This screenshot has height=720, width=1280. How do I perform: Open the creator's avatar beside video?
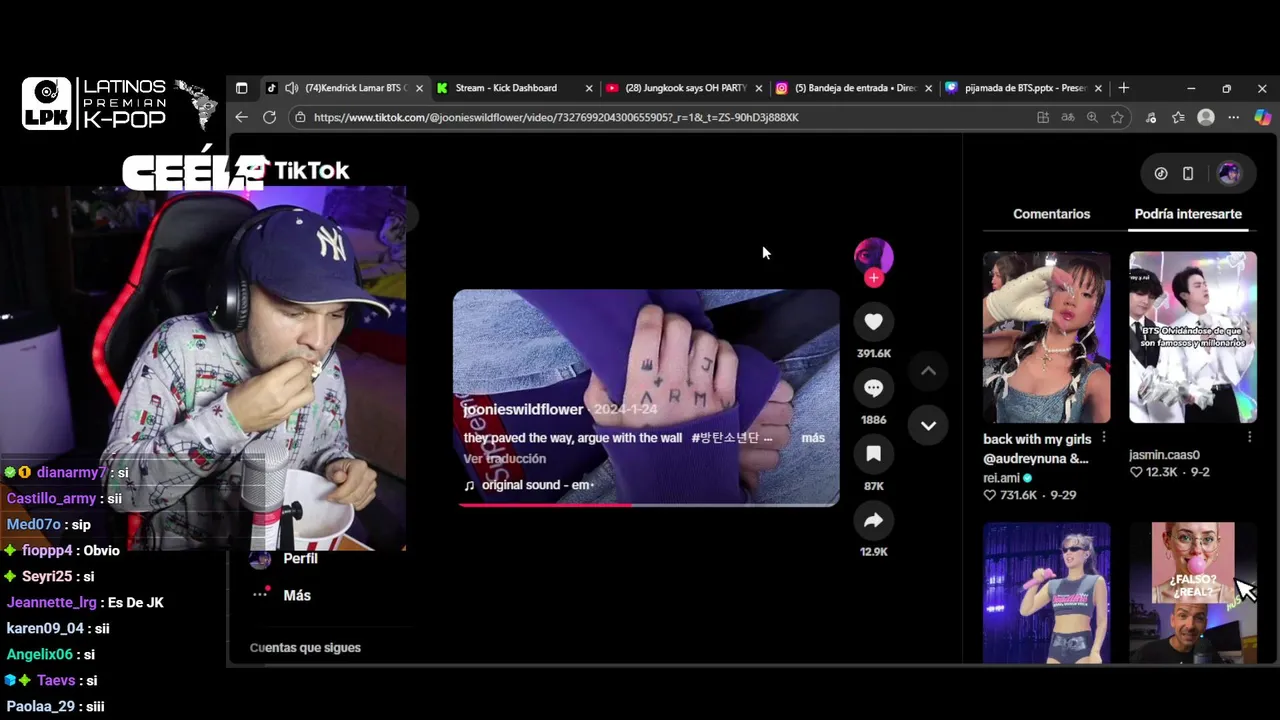coord(873,256)
